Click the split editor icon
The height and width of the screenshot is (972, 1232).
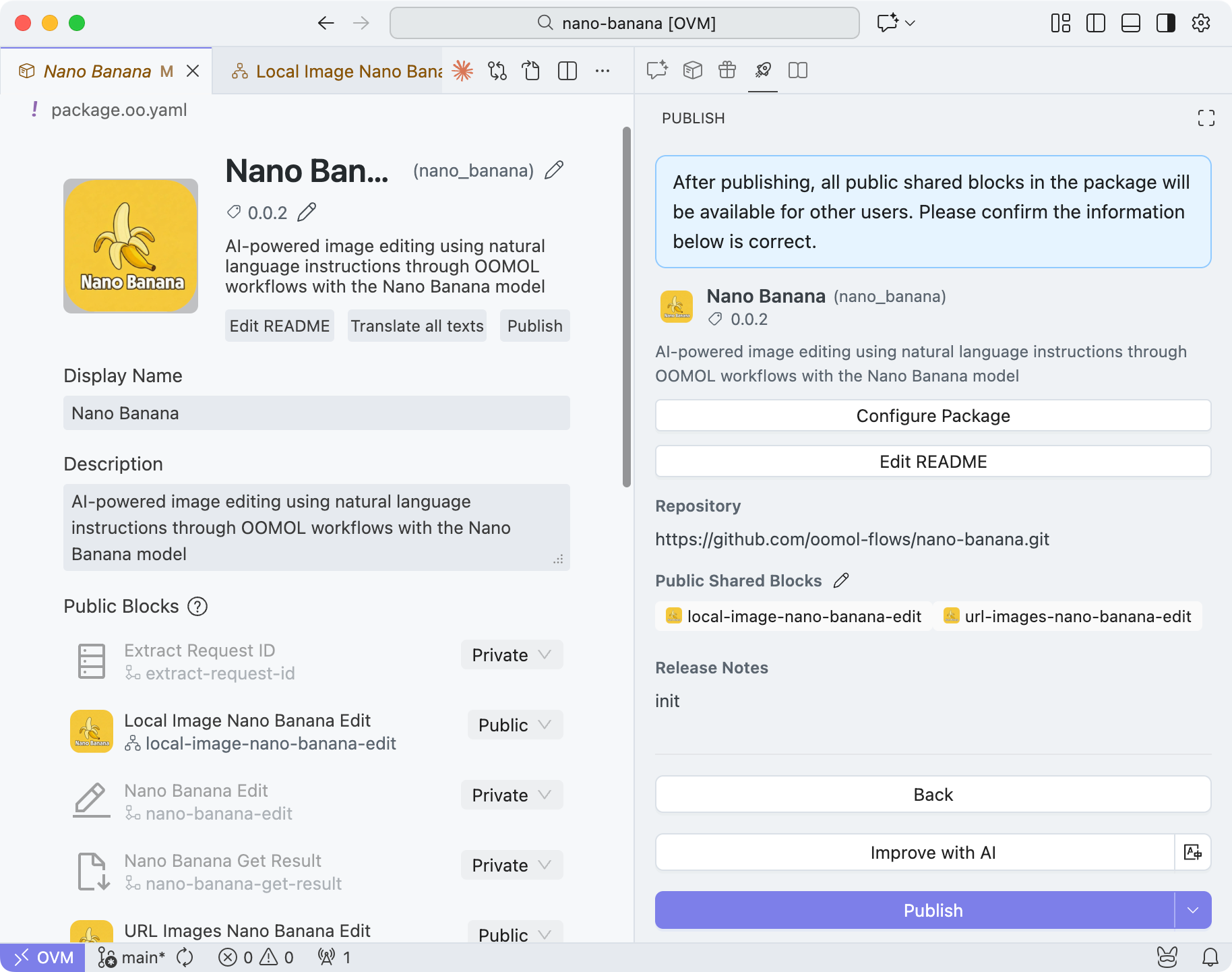567,71
